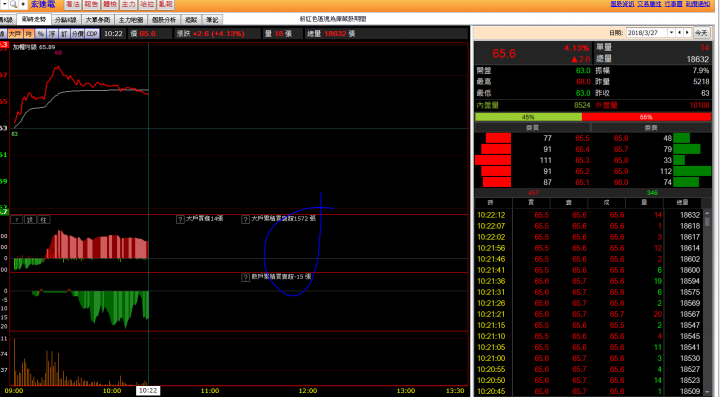This screenshot has width=720, height=397.
Task: Click the dot button next to the magnifier
Action: (23, 4)
